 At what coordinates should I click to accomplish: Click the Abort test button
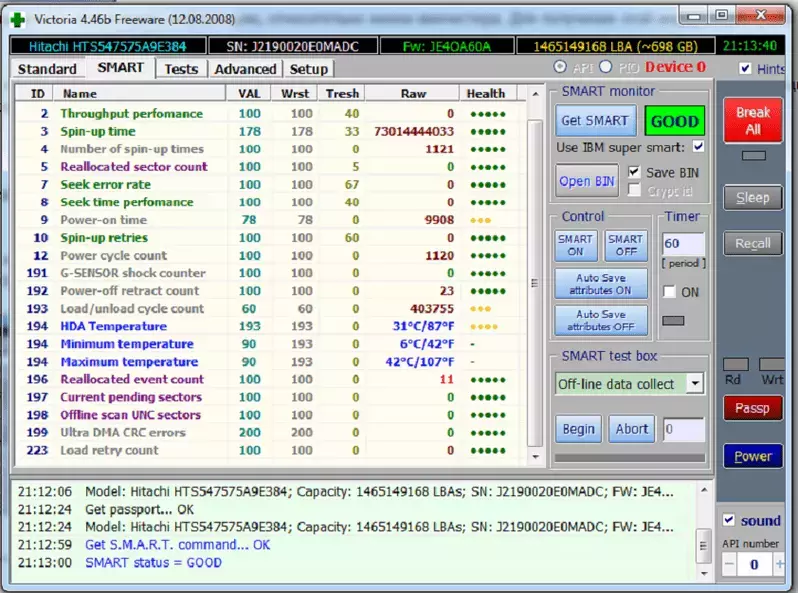632,429
